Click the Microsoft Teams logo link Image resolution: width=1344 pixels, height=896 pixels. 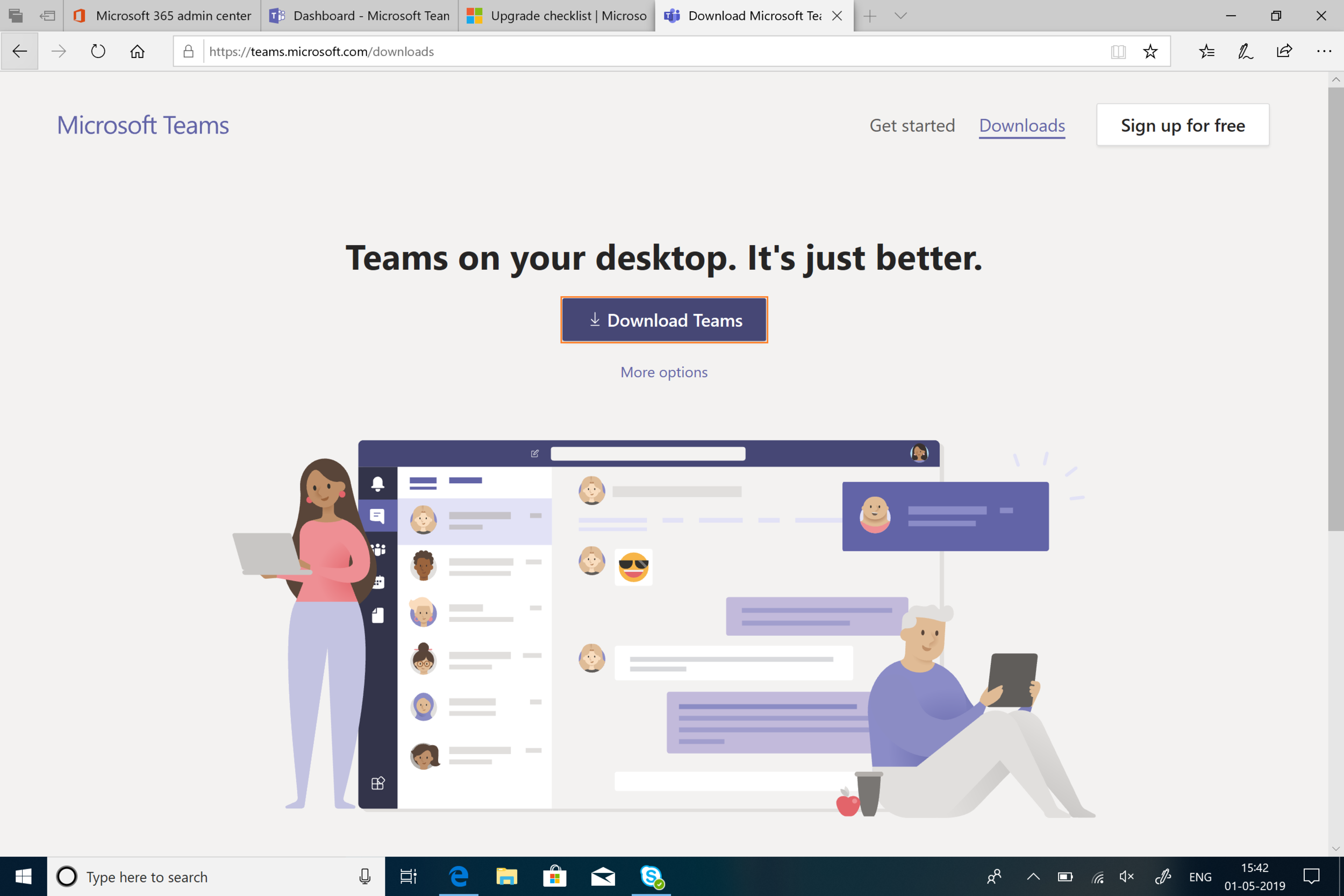(143, 125)
